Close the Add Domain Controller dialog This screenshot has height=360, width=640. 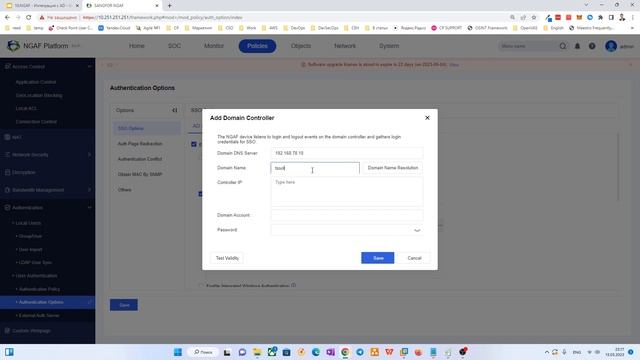tap(427, 118)
